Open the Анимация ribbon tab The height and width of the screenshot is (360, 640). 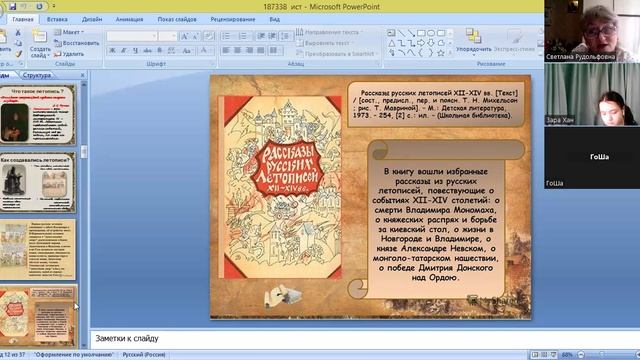pos(129,19)
